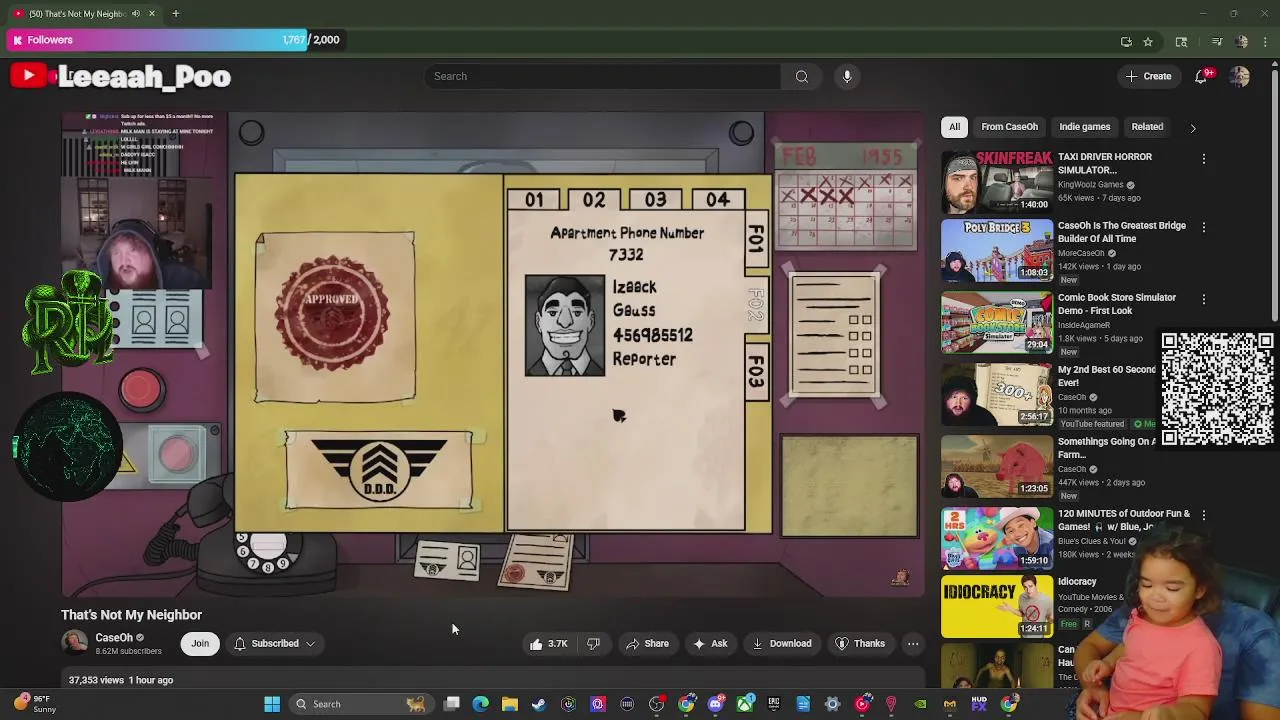This screenshot has width=1280, height=720.
Task: Close the That's Not My Neighbor tab
Action: point(152,13)
